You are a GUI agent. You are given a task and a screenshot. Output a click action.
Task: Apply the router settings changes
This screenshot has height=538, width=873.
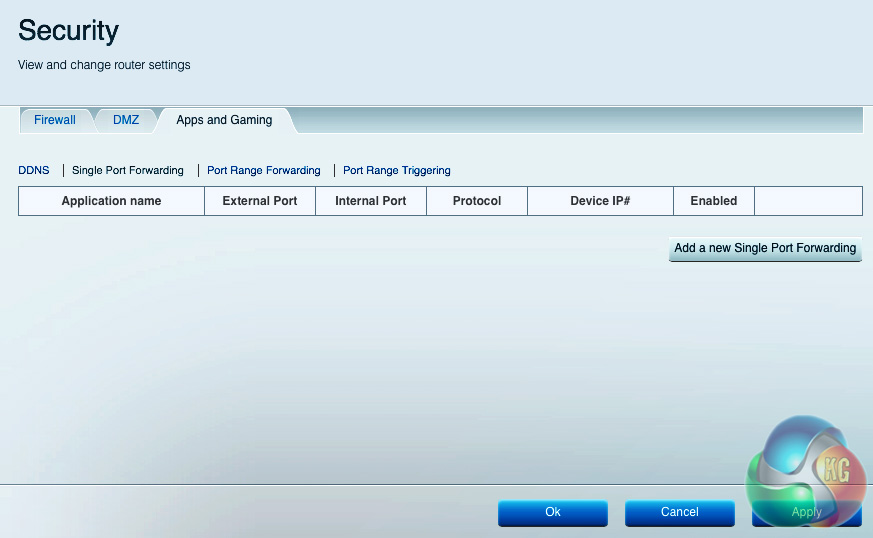coord(807,512)
